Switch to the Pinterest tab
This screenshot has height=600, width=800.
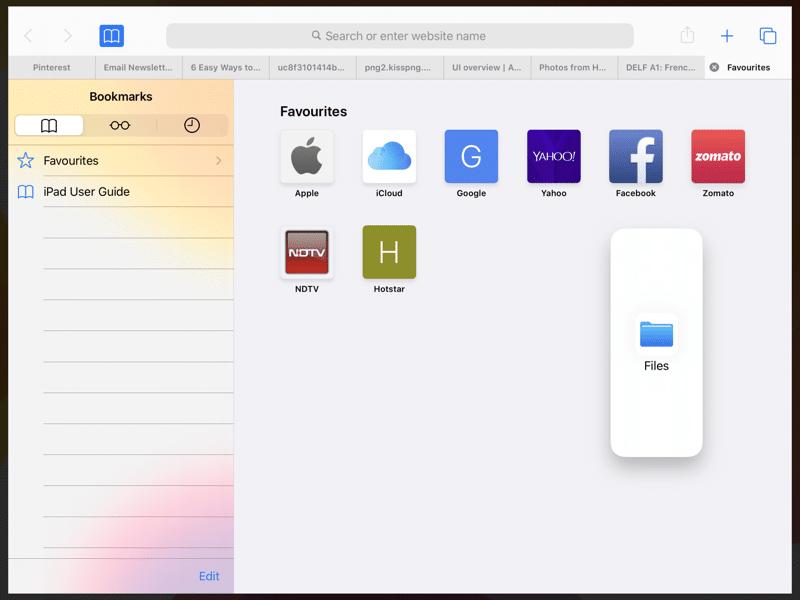click(x=51, y=67)
